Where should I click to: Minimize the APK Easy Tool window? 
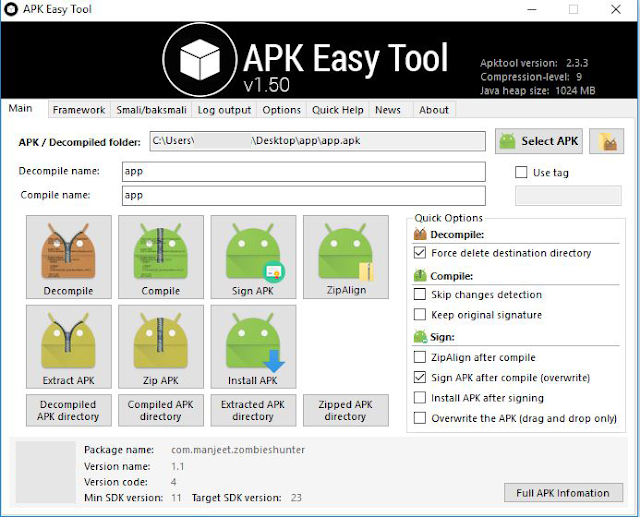click(532, 9)
